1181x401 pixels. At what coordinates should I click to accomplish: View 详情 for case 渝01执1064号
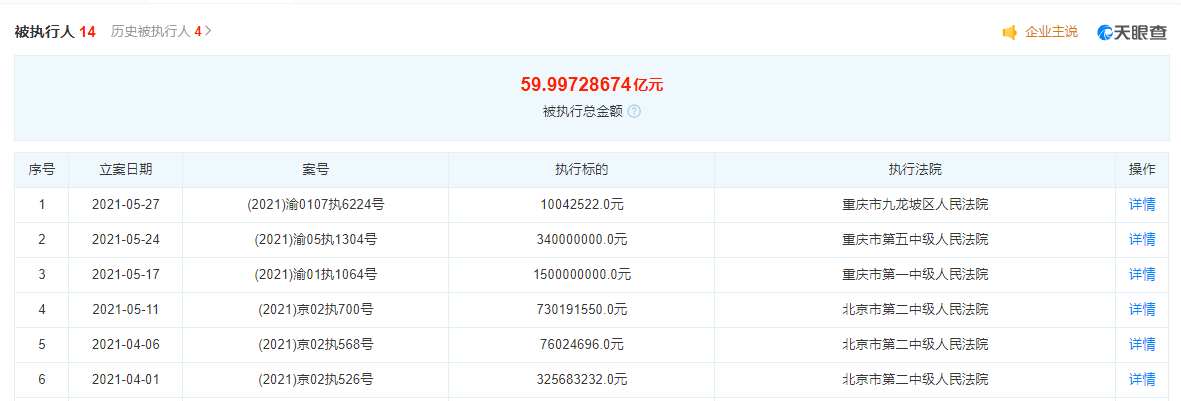coord(1142,274)
